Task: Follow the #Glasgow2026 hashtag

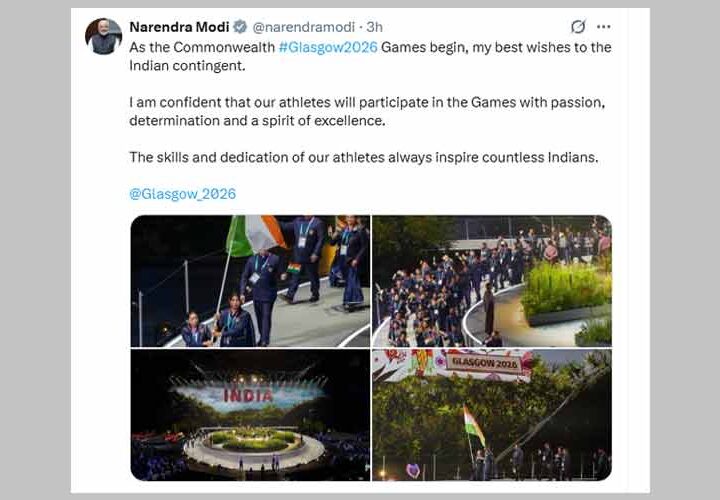Action: pyautogui.click(x=328, y=47)
